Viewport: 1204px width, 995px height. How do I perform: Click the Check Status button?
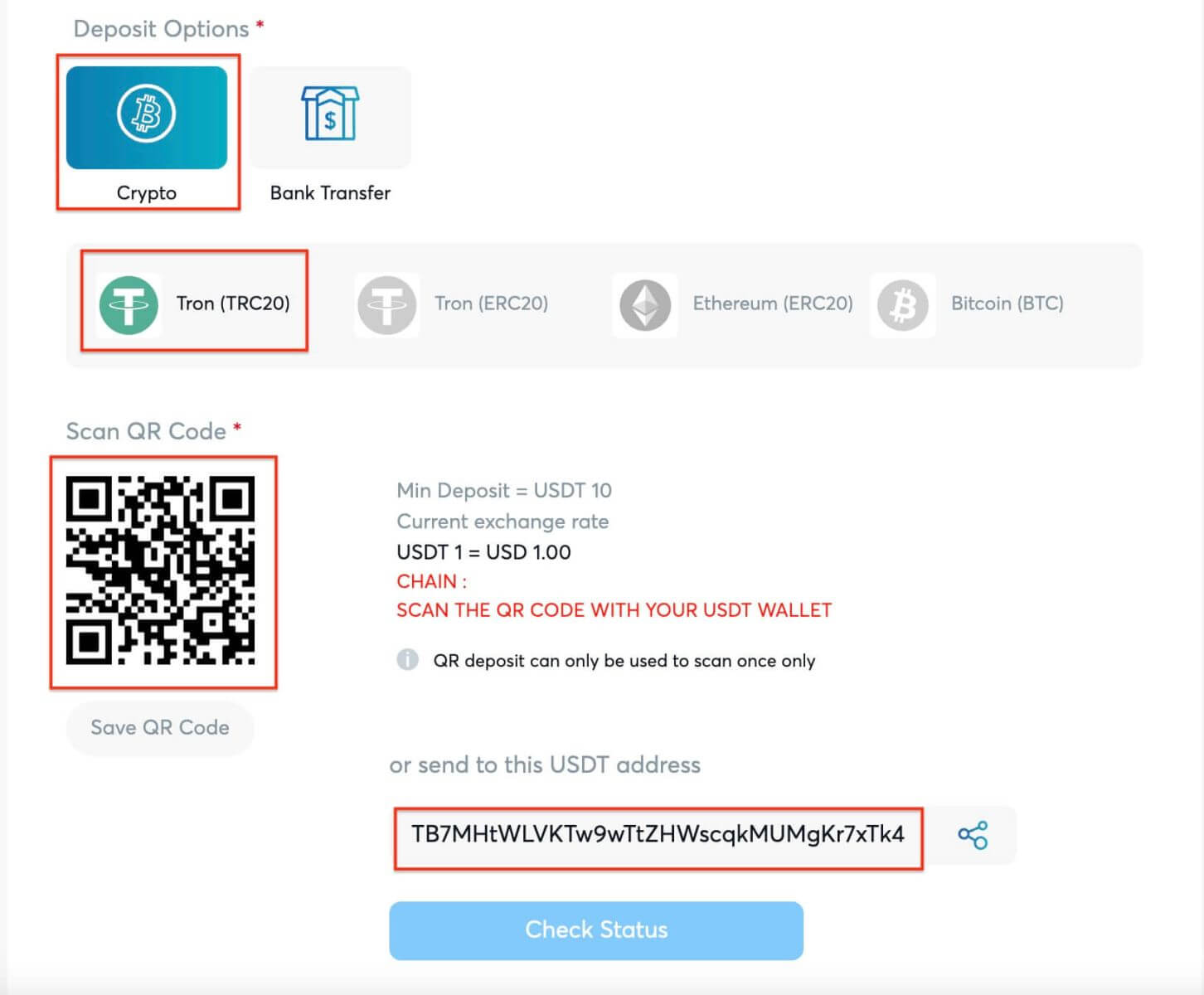click(596, 930)
